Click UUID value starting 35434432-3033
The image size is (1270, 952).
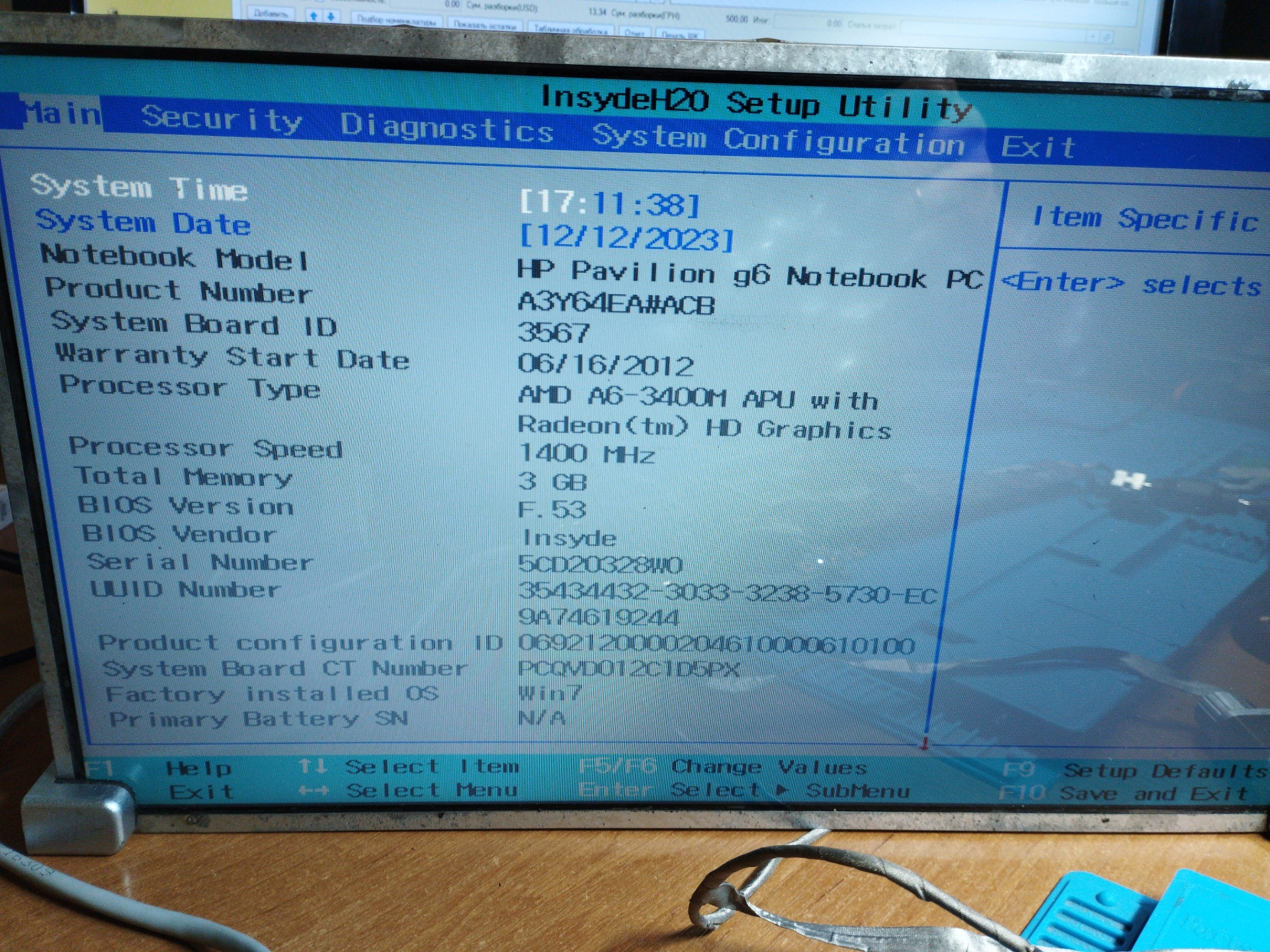[728, 592]
